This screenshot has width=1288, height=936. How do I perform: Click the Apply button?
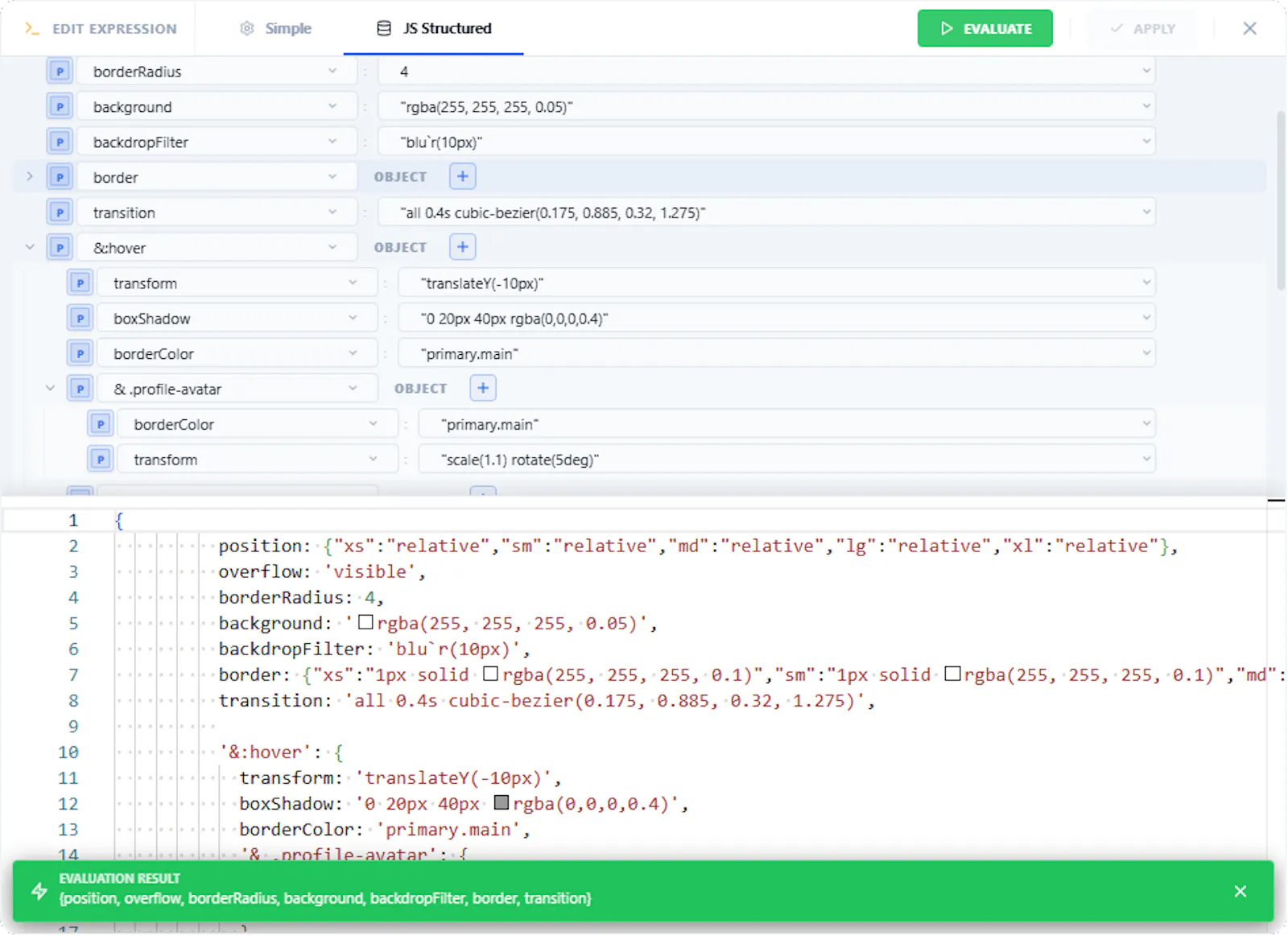[x=1142, y=28]
